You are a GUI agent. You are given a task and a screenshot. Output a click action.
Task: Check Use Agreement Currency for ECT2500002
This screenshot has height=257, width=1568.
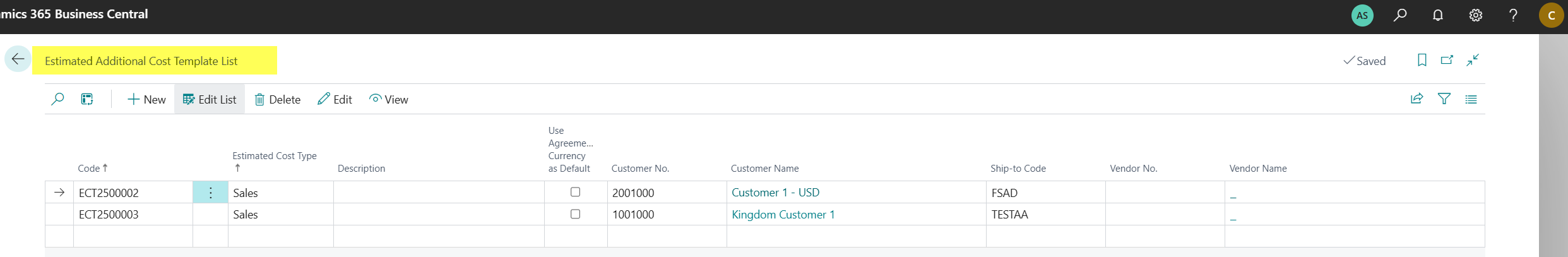(575, 192)
